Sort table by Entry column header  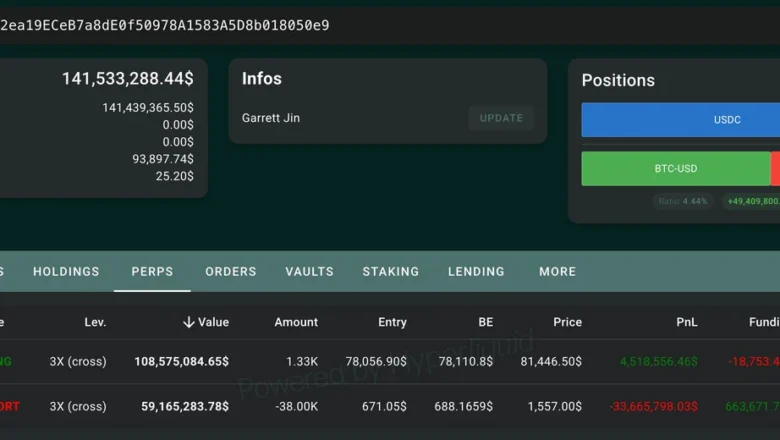pyautogui.click(x=392, y=322)
